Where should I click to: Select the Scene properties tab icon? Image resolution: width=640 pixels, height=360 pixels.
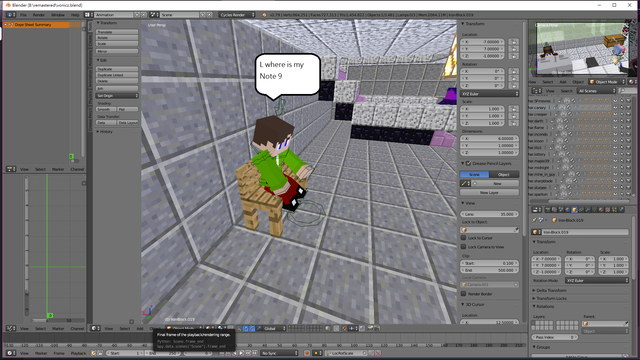[561, 210]
